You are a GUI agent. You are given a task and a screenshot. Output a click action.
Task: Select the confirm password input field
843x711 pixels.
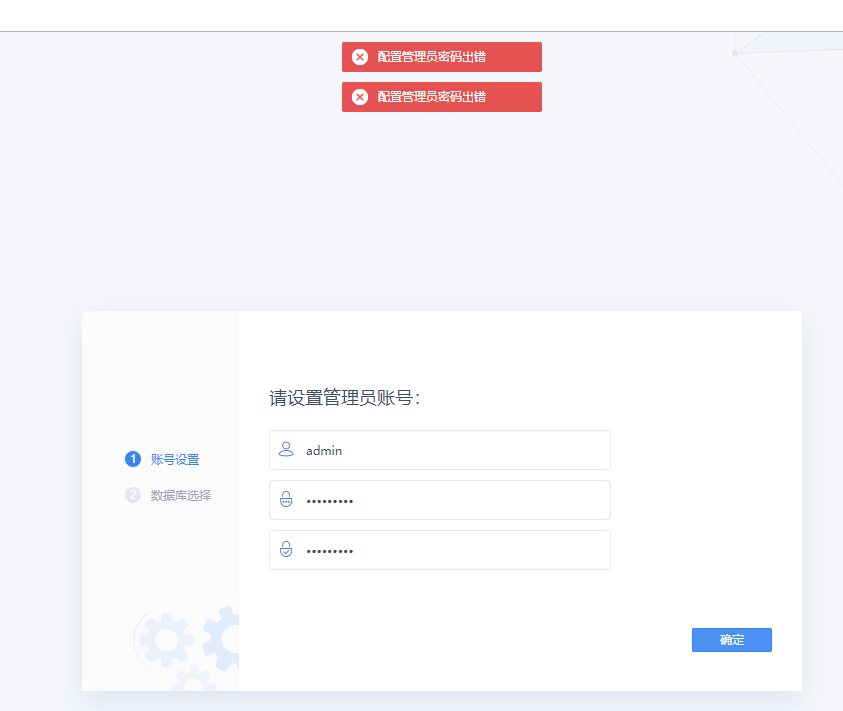point(440,550)
